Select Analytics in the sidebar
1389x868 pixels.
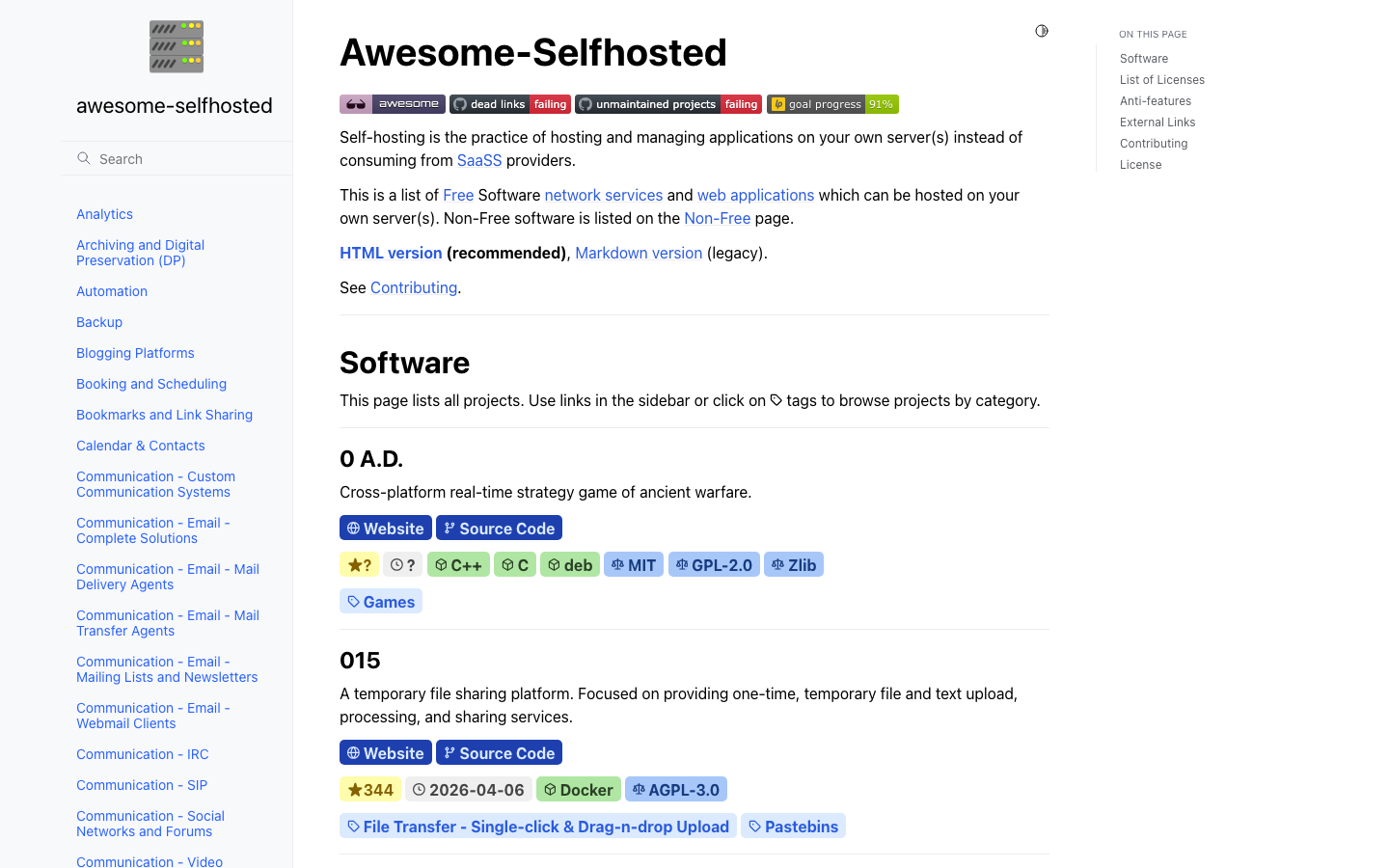point(104,214)
